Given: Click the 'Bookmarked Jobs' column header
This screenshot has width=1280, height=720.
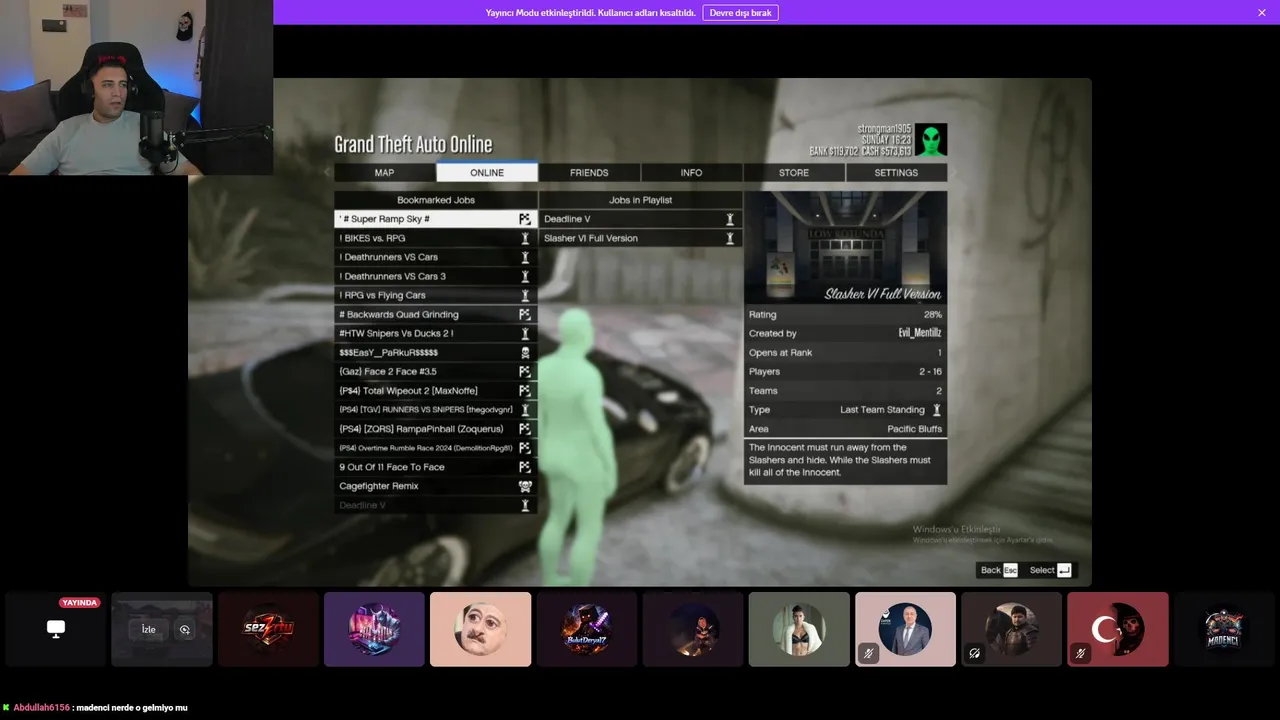Looking at the screenshot, I should point(435,200).
